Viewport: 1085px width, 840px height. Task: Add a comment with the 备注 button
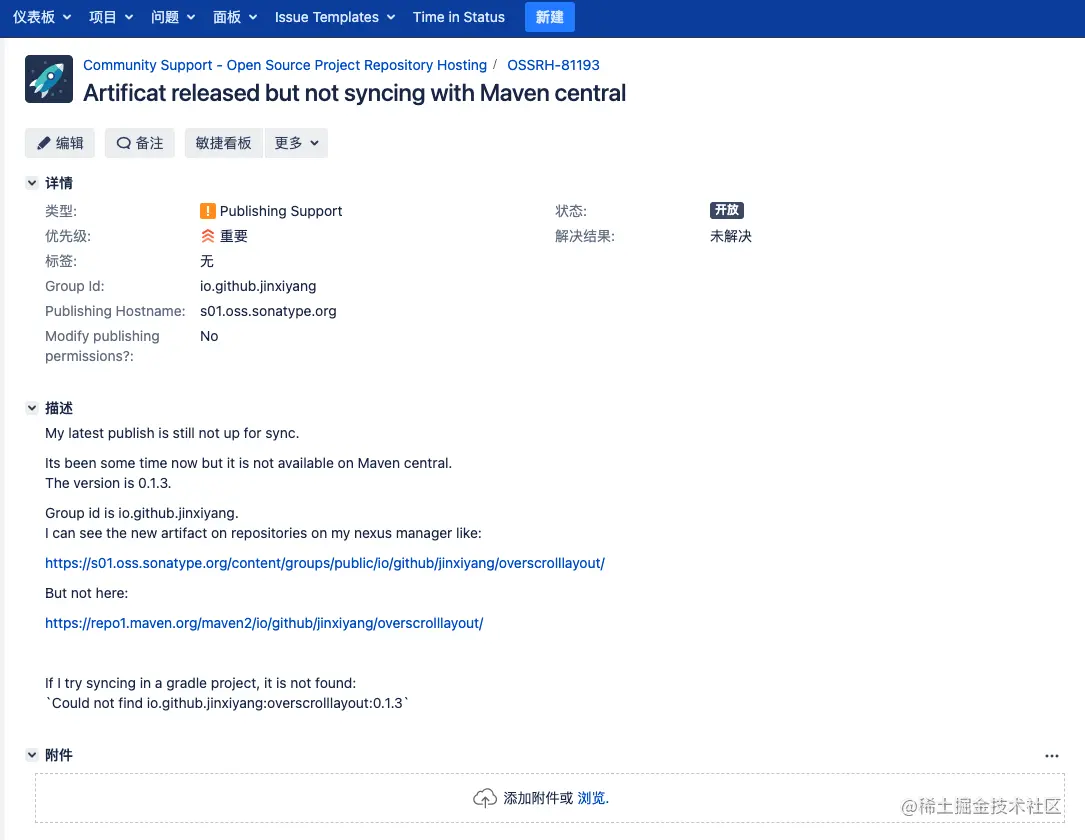(x=140, y=143)
